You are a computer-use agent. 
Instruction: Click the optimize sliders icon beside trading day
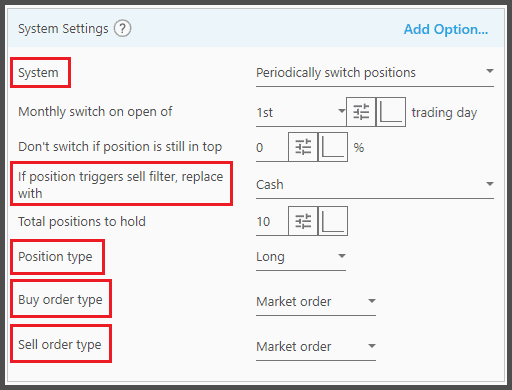(361, 112)
